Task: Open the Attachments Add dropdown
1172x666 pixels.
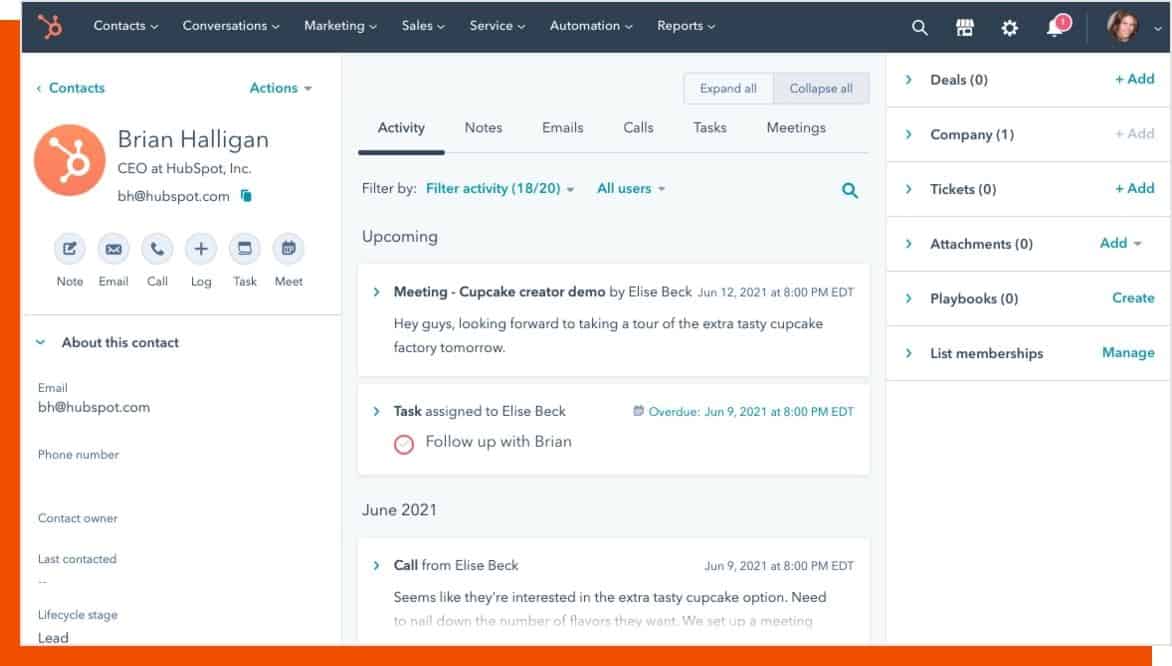Action: point(1120,243)
